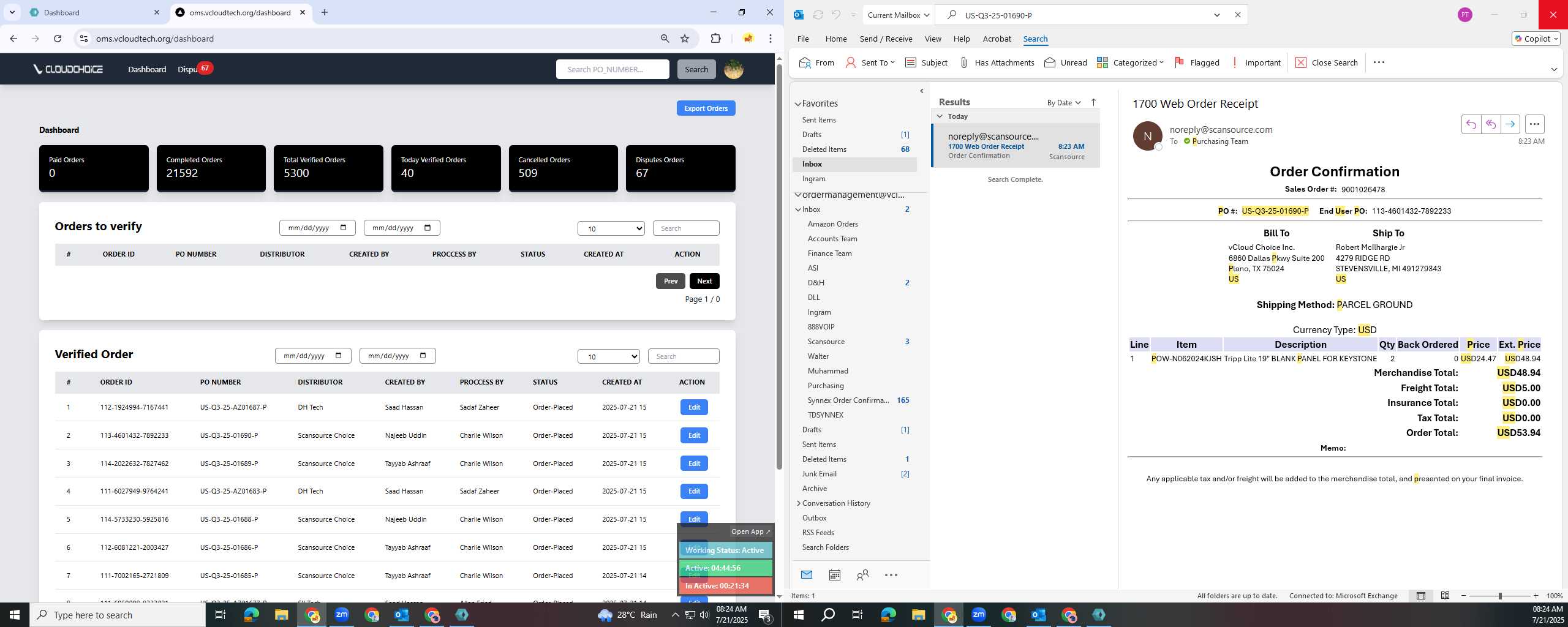Collapse the Favorites folder group
This screenshot has height=627, width=1568.
(x=798, y=103)
